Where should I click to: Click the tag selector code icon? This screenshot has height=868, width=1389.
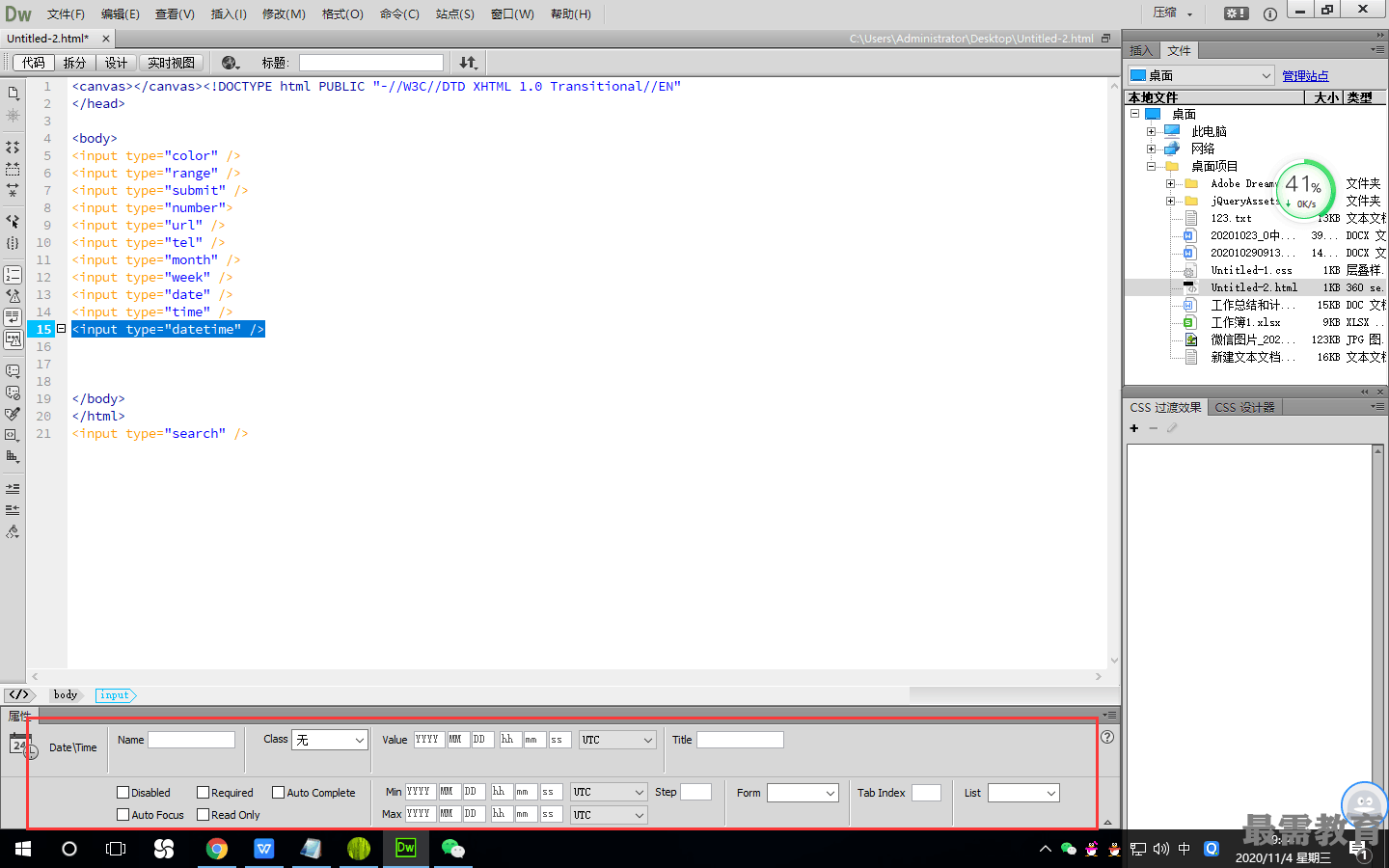click(x=19, y=694)
